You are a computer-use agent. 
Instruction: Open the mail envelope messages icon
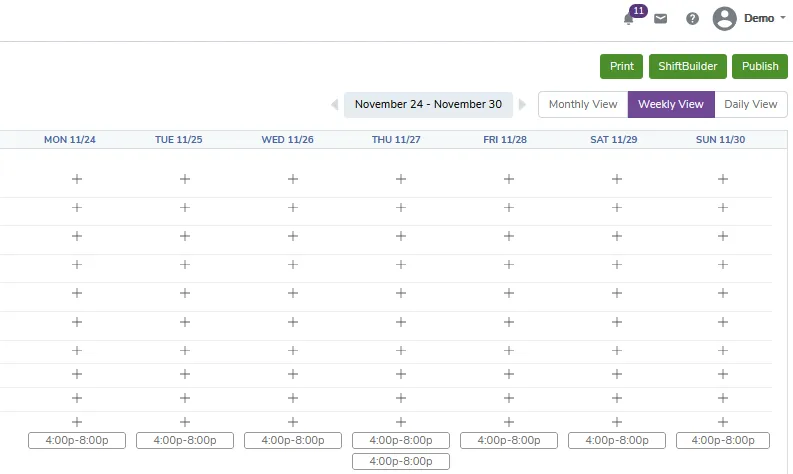(660, 19)
